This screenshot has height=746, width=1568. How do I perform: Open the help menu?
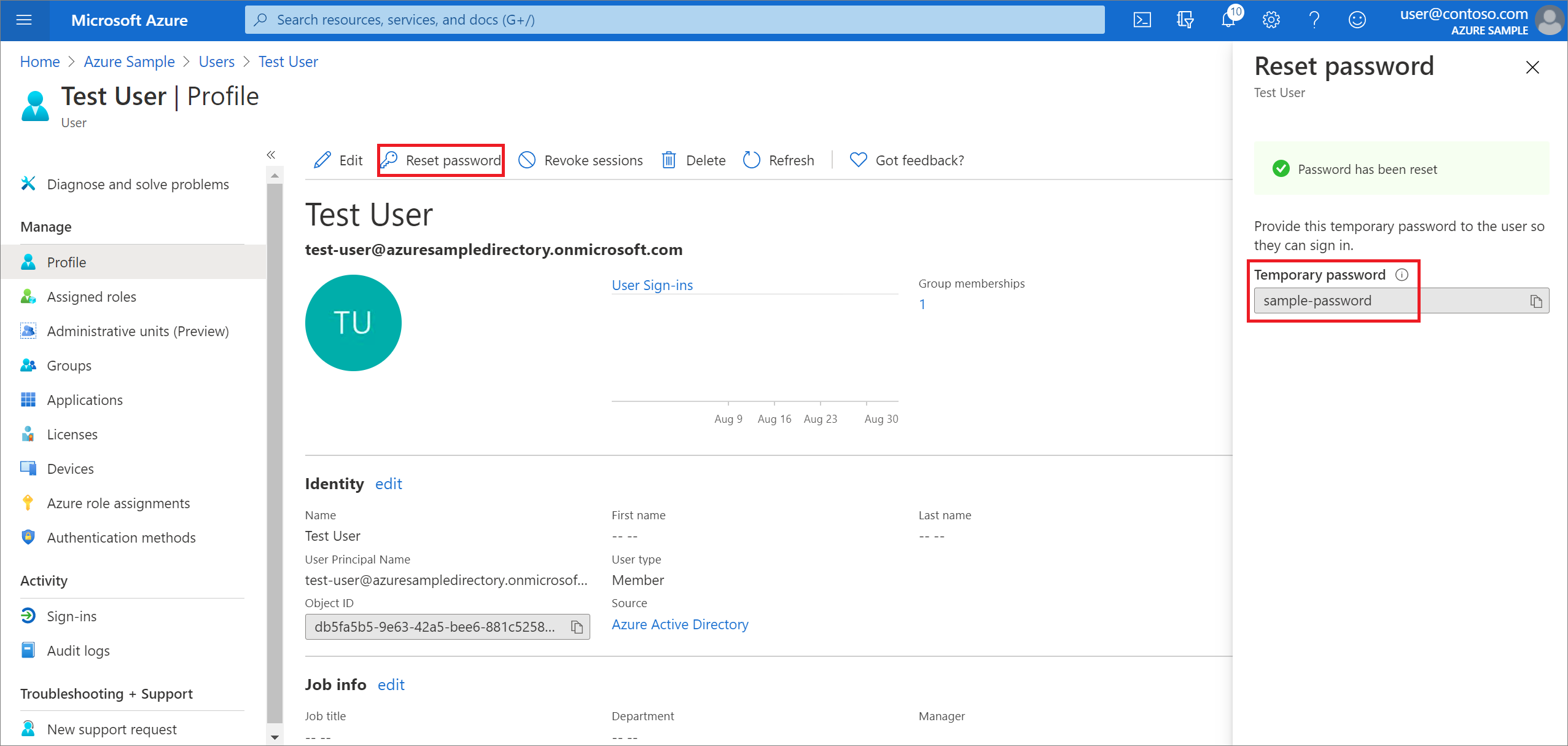click(1314, 20)
